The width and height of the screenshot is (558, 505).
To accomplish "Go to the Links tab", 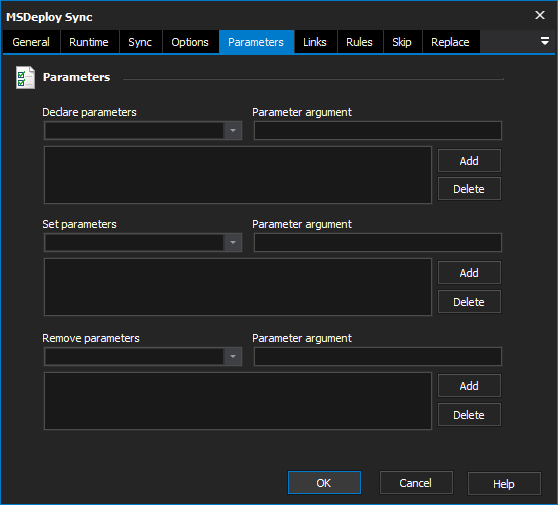I will [315, 42].
